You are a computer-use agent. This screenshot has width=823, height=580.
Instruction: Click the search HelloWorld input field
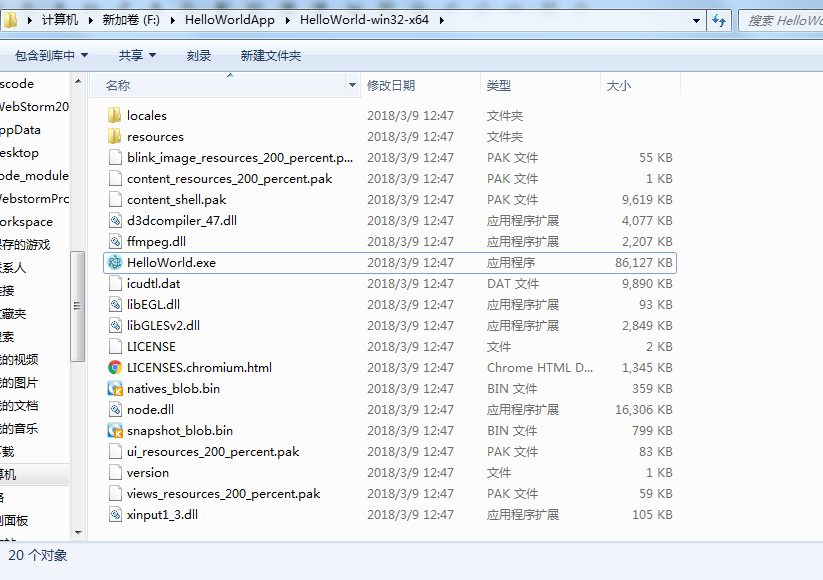click(x=781, y=21)
